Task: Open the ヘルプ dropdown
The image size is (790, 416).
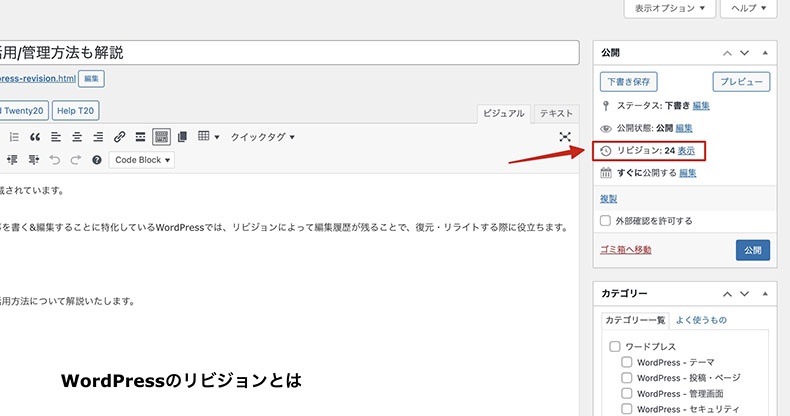Action: point(748,8)
